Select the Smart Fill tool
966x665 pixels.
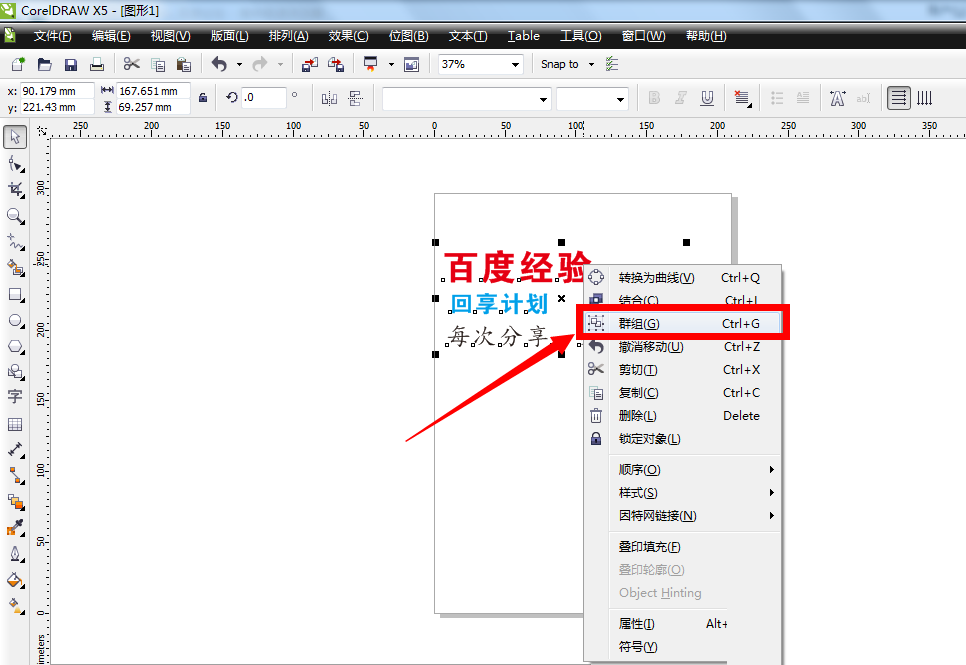click(x=15, y=268)
